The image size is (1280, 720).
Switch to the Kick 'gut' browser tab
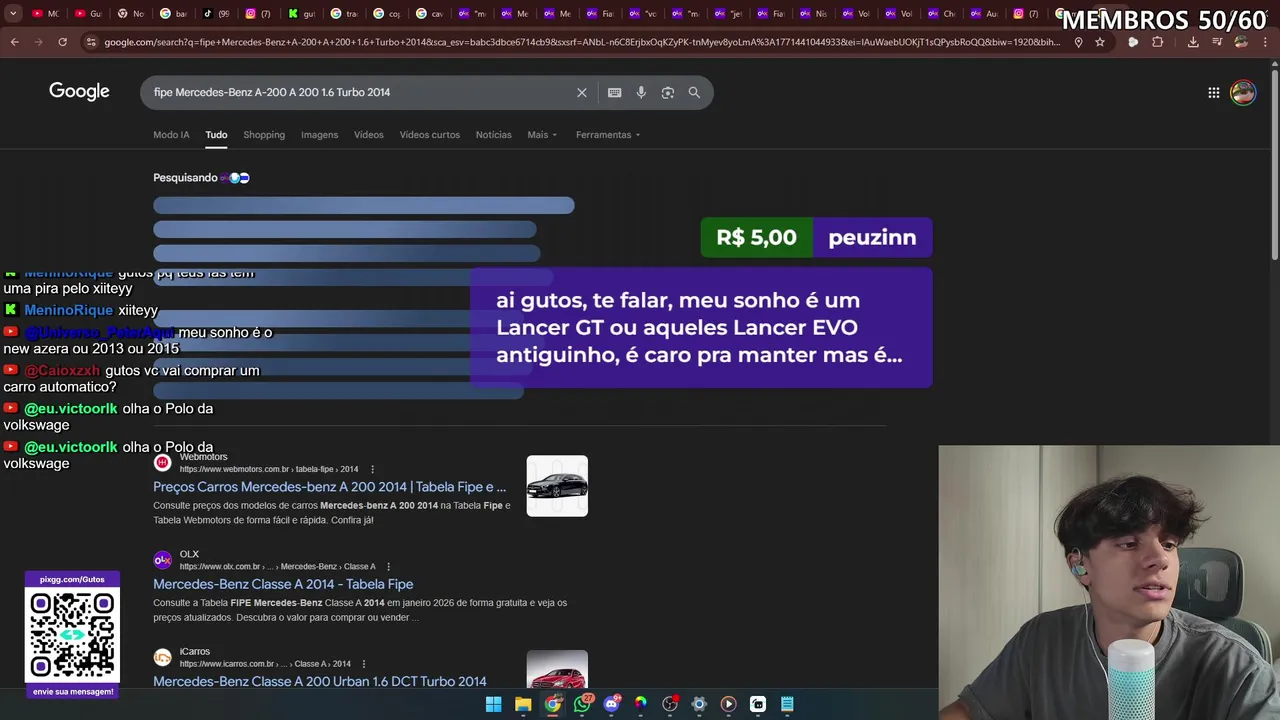(x=299, y=13)
